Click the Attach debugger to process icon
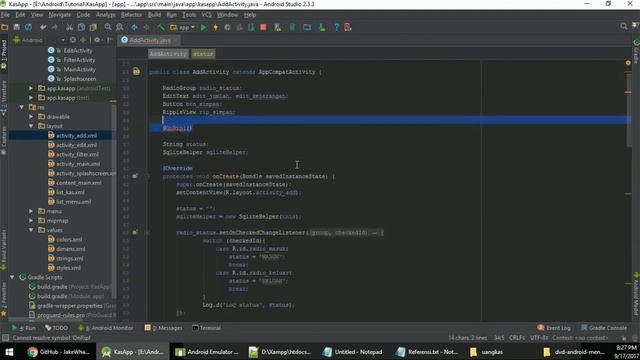This screenshot has width=640, height=360. pyautogui.click(x=251, y=27)
